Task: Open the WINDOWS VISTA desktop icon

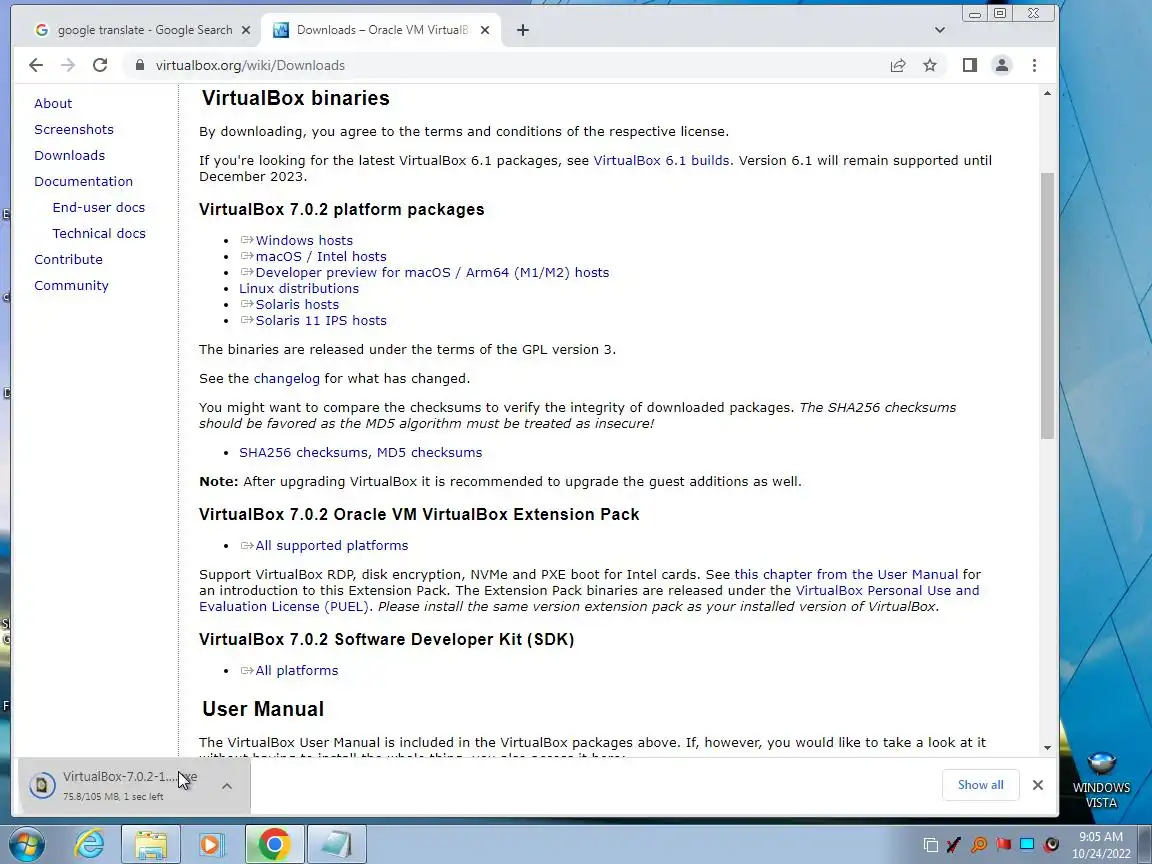Action: point(1101,780)
